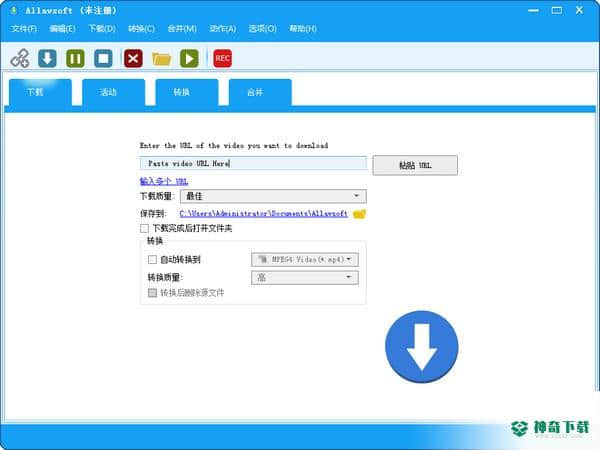This screenshot has height=450, width=600.
Task: Start download with blue arrow toolbar icon
Action: [x=47, y=59]
